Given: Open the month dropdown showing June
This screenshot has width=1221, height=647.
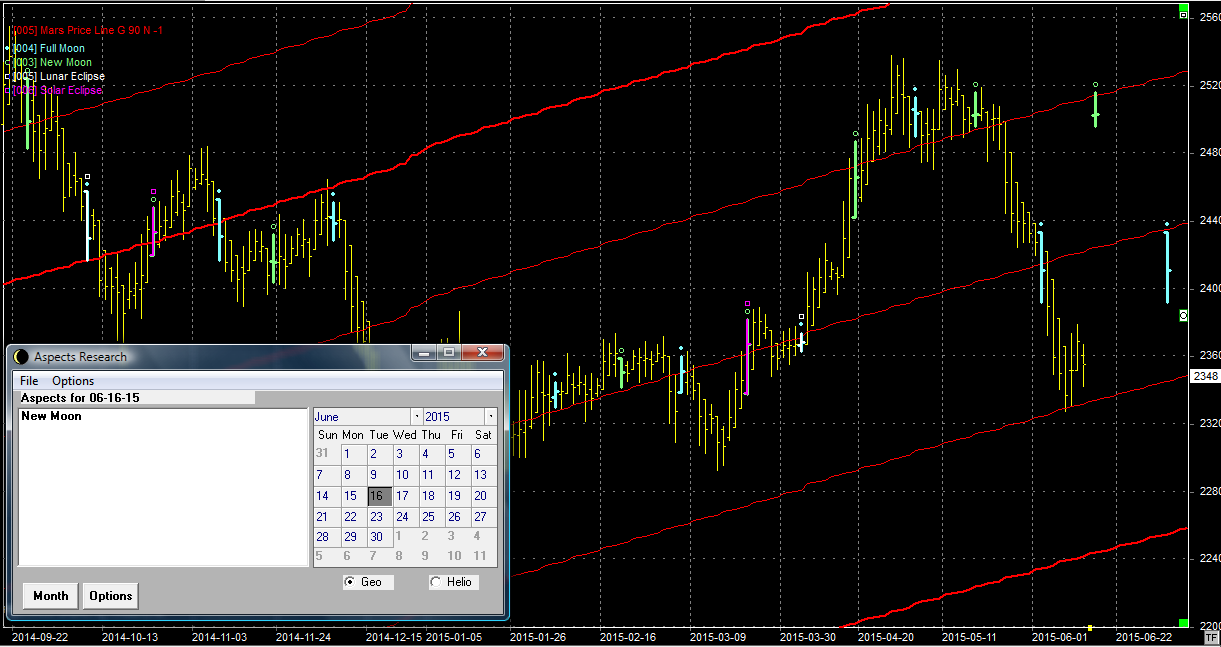Looking at the screenshot, I should pyautogui.click(x=416, y=416).
